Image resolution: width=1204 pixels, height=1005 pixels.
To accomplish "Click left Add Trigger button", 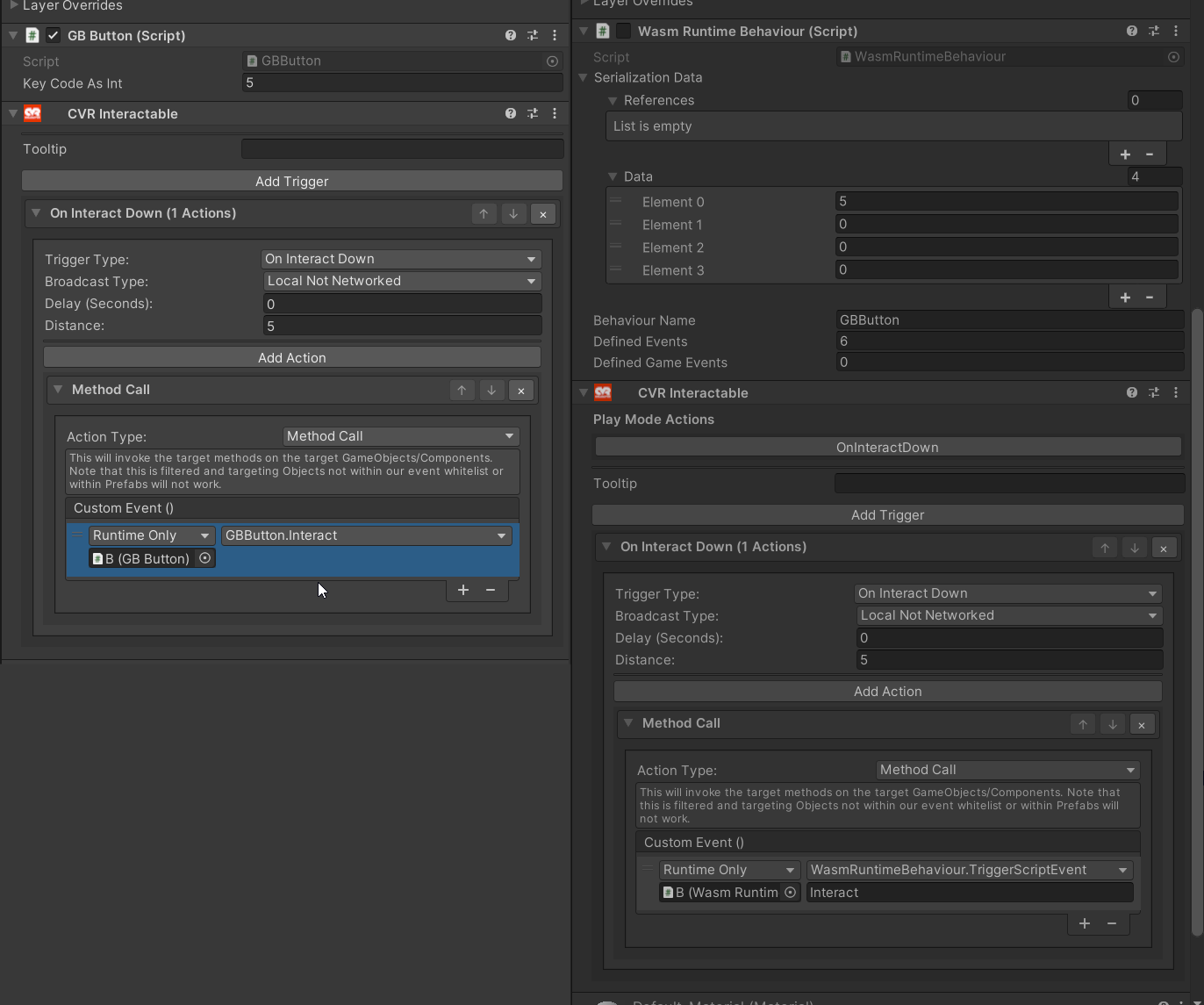I will coord(291,182).
